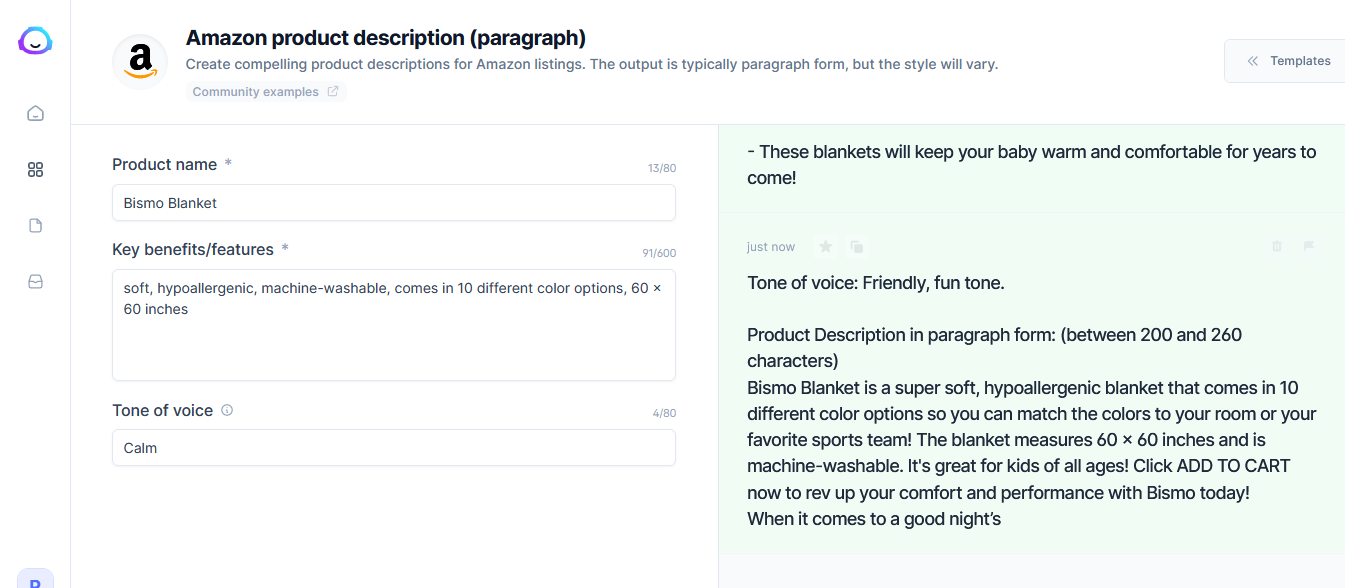
Task: Click the Tone of voice info icon
Action: click(227, 410)
